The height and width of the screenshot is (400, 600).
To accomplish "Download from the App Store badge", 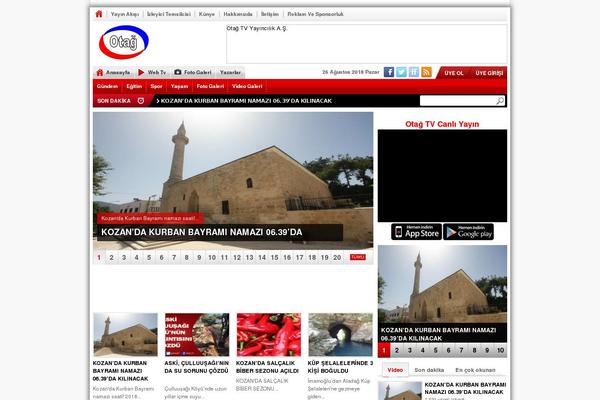I will tap(416, 232).
